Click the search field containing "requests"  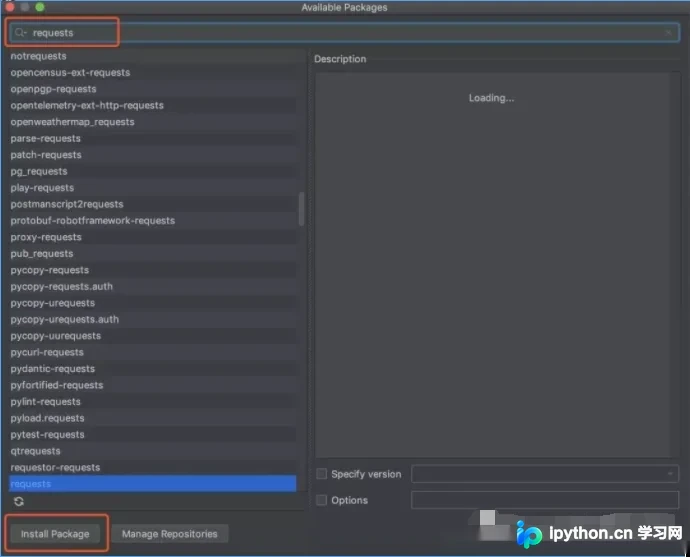(x=344, y=33)
